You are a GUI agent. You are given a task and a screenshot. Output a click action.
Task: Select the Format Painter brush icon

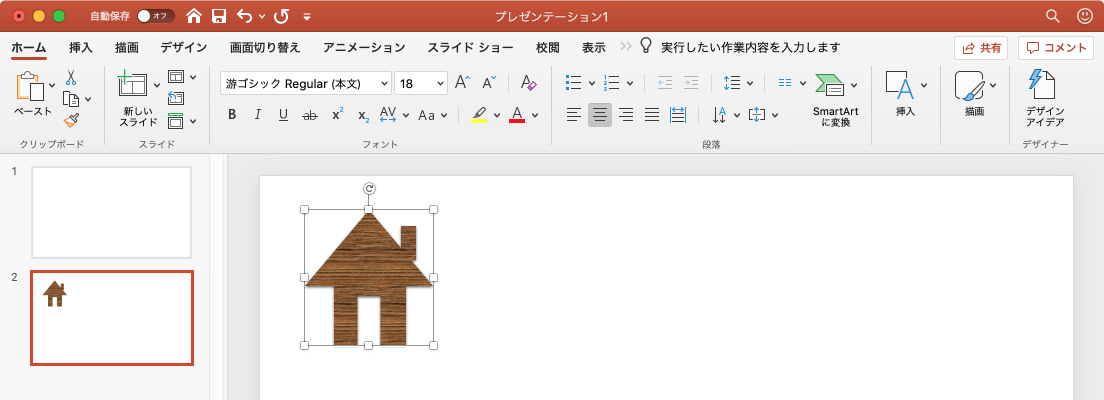[x=71, y=120]
